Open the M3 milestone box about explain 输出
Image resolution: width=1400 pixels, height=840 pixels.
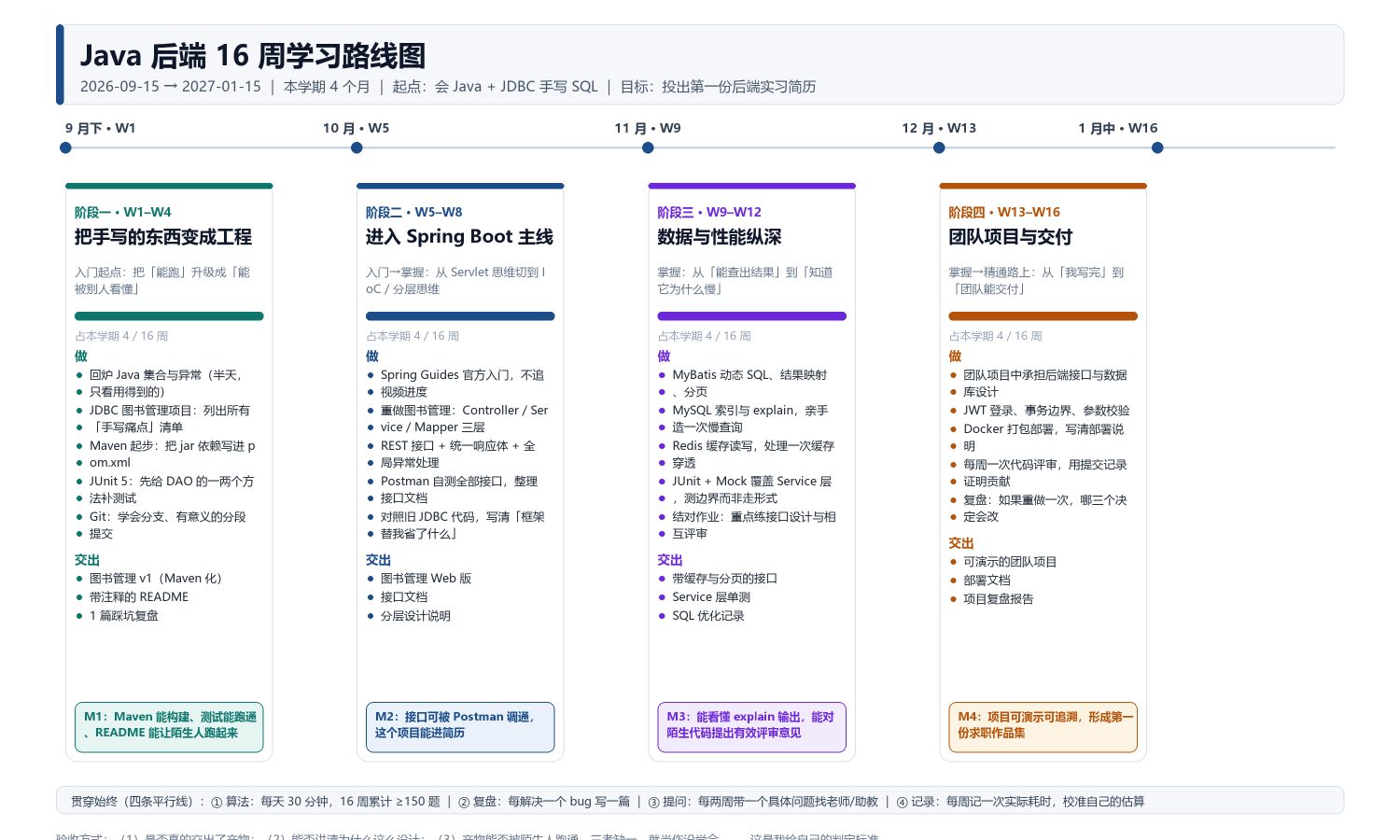[751, 727]
